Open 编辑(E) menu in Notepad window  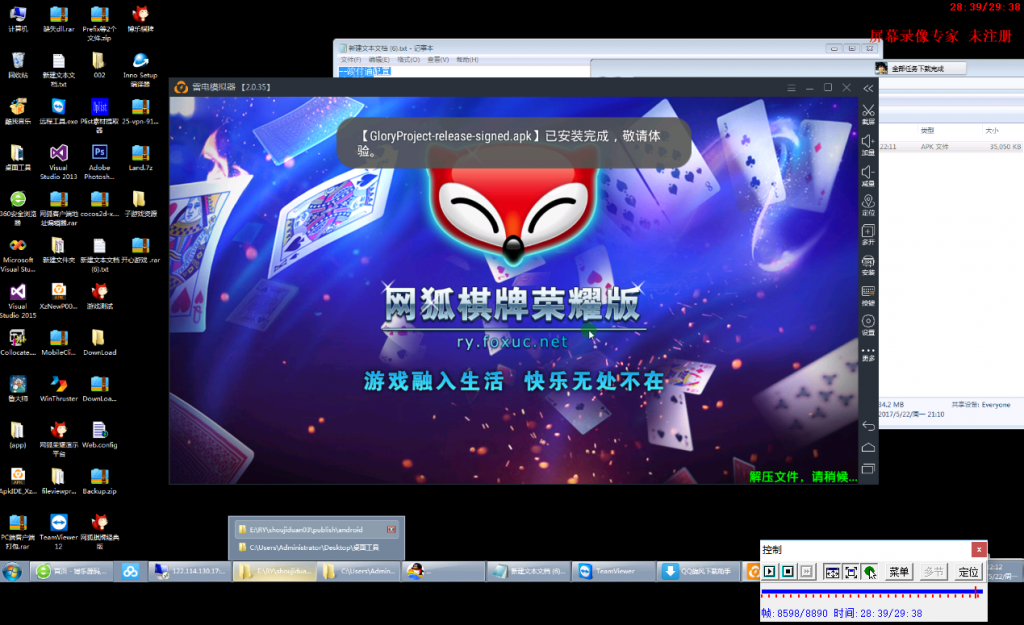click(379, 60)
